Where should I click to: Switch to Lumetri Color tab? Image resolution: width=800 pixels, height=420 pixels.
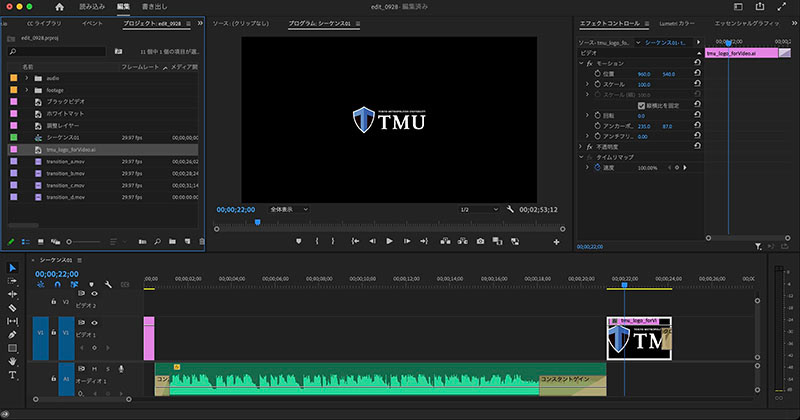pyautogui.click(x=677, y=23)
